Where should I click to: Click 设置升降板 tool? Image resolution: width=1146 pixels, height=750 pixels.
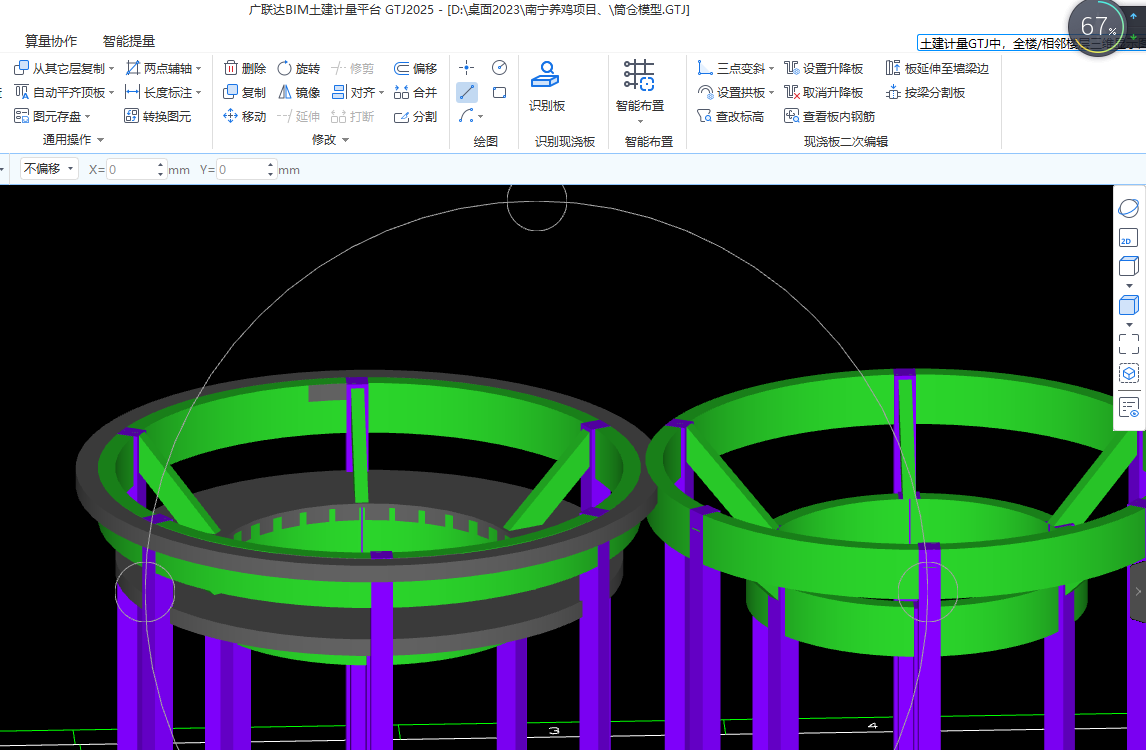click(x=824, y=68)
